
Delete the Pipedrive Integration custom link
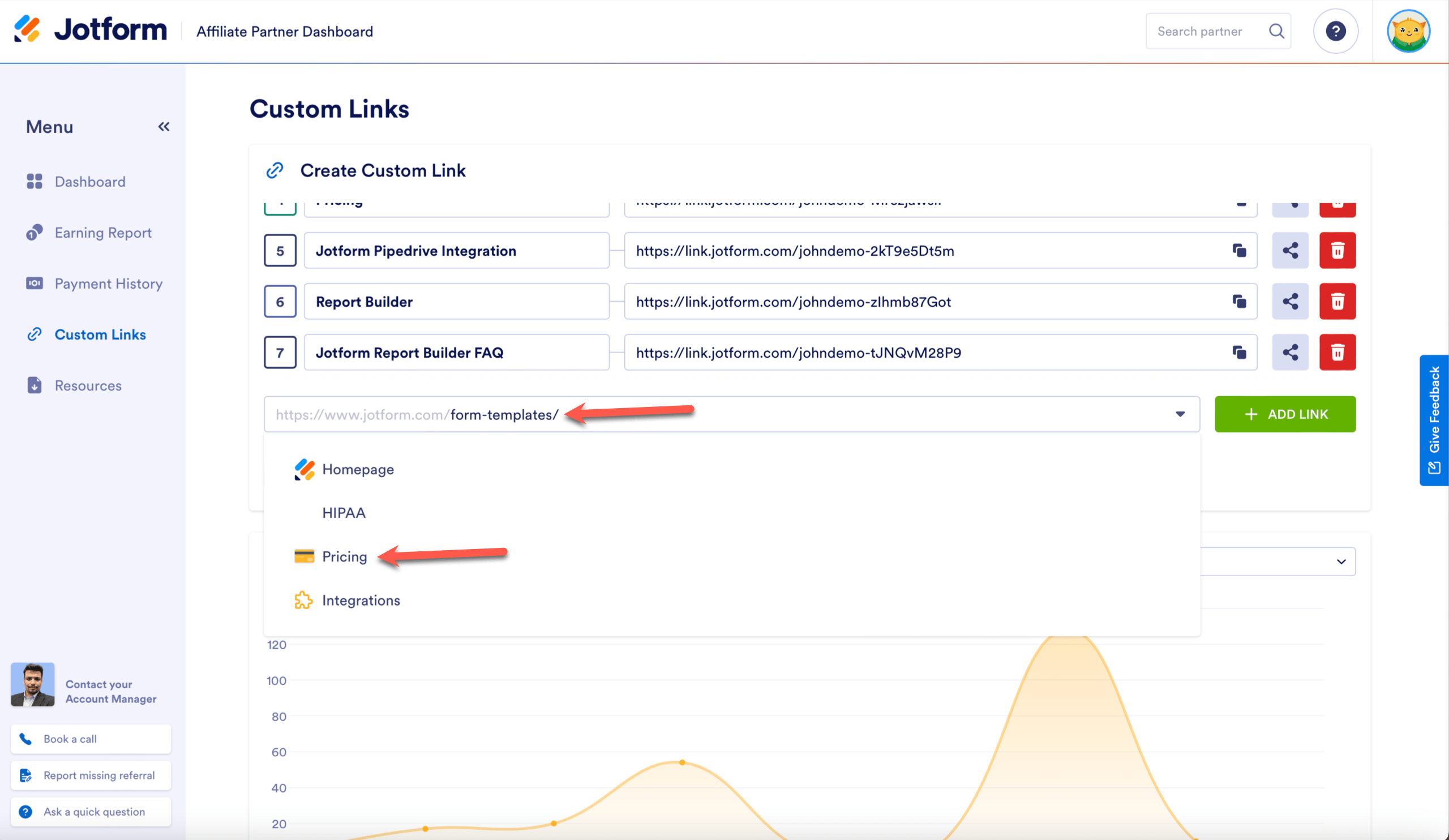tap(1337, 251)
